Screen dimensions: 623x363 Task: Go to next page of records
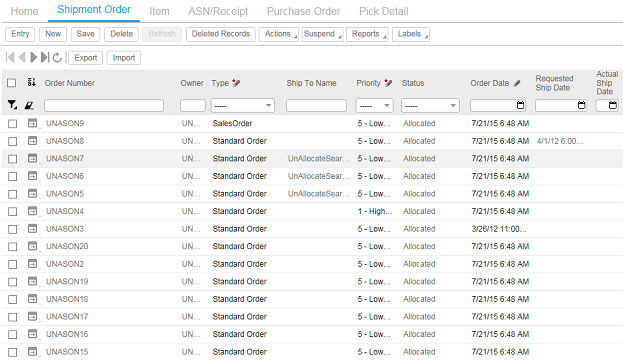[34, 58]
